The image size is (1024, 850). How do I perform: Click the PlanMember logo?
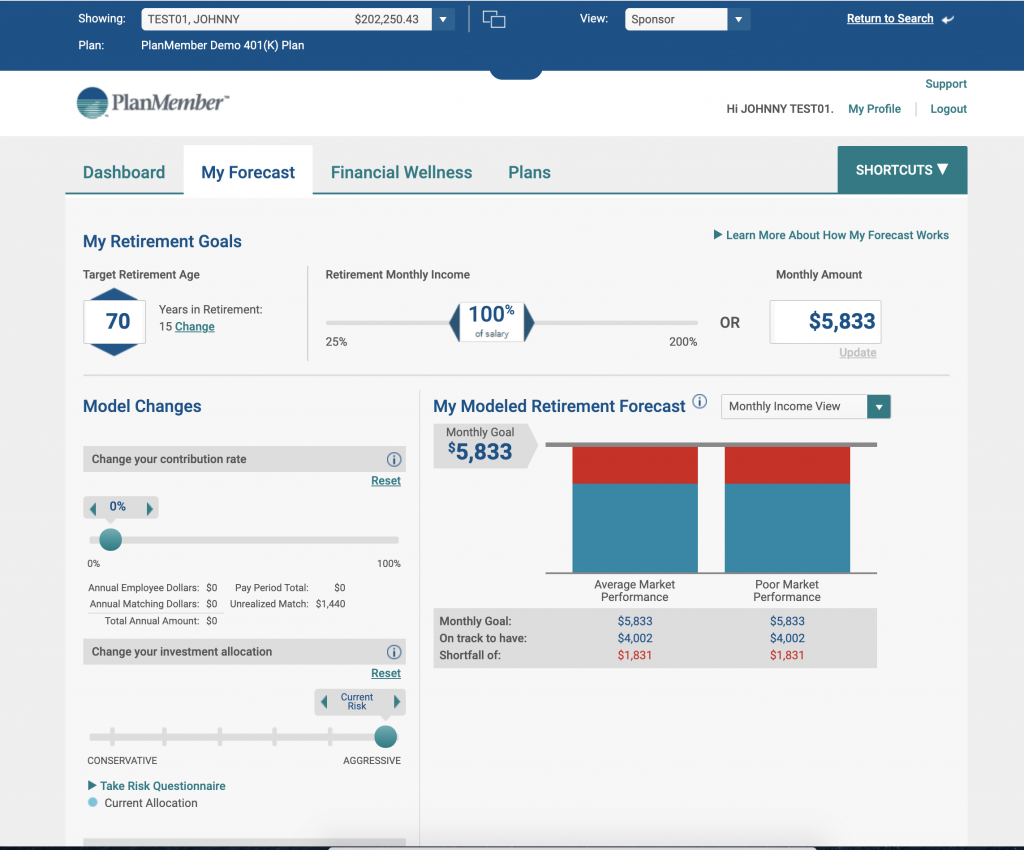151,102
